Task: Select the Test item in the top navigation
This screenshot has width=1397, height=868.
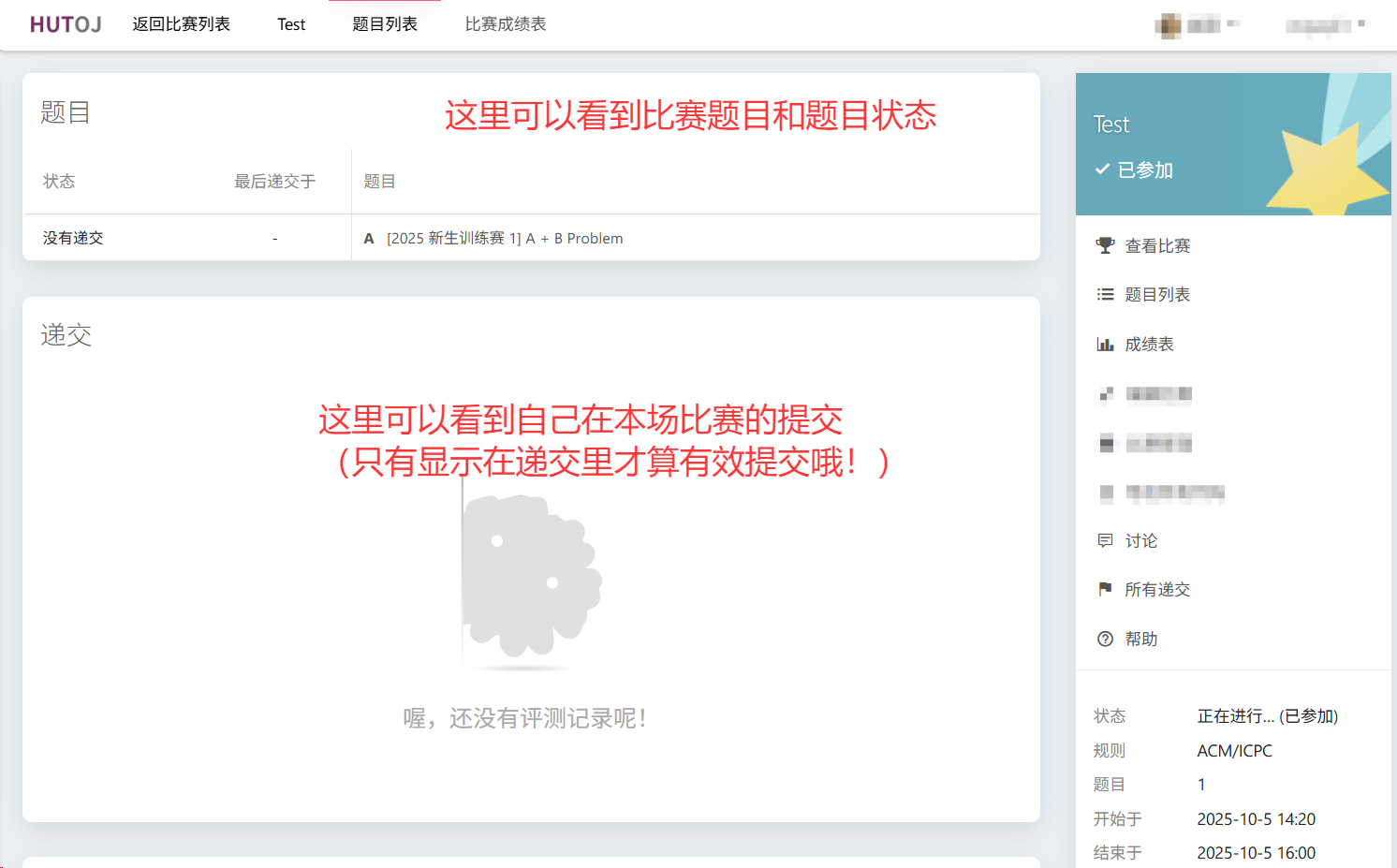Action: (291, 24)
